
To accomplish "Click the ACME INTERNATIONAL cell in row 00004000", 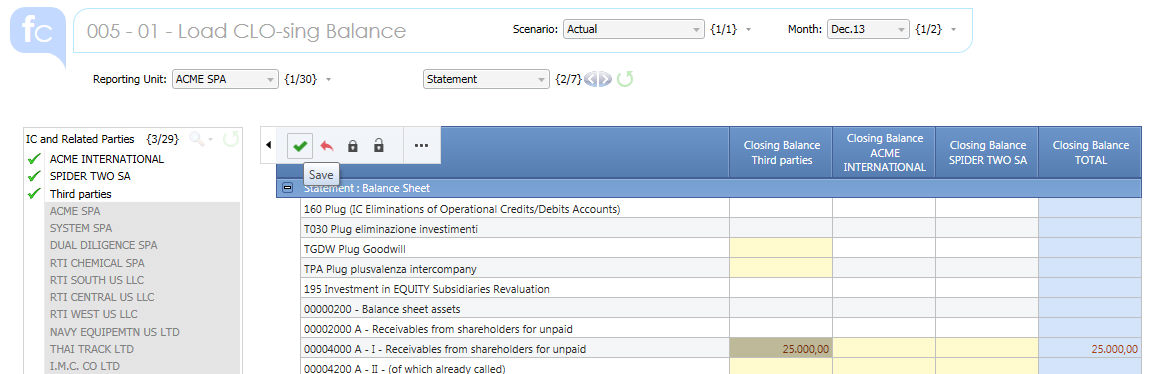I will [x=884, y=348].
